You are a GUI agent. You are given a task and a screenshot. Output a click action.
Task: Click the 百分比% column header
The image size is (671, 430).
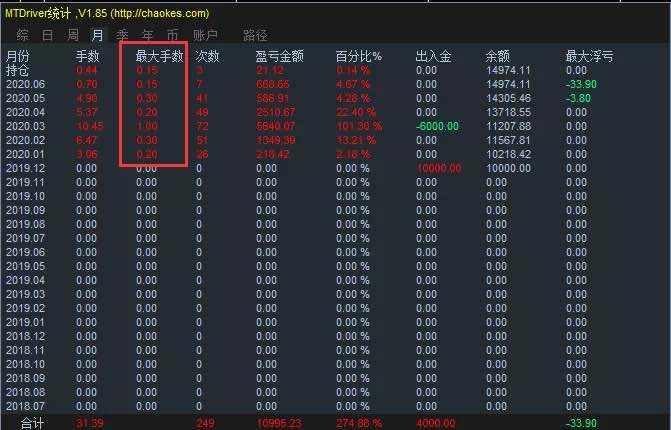(359, 56)
